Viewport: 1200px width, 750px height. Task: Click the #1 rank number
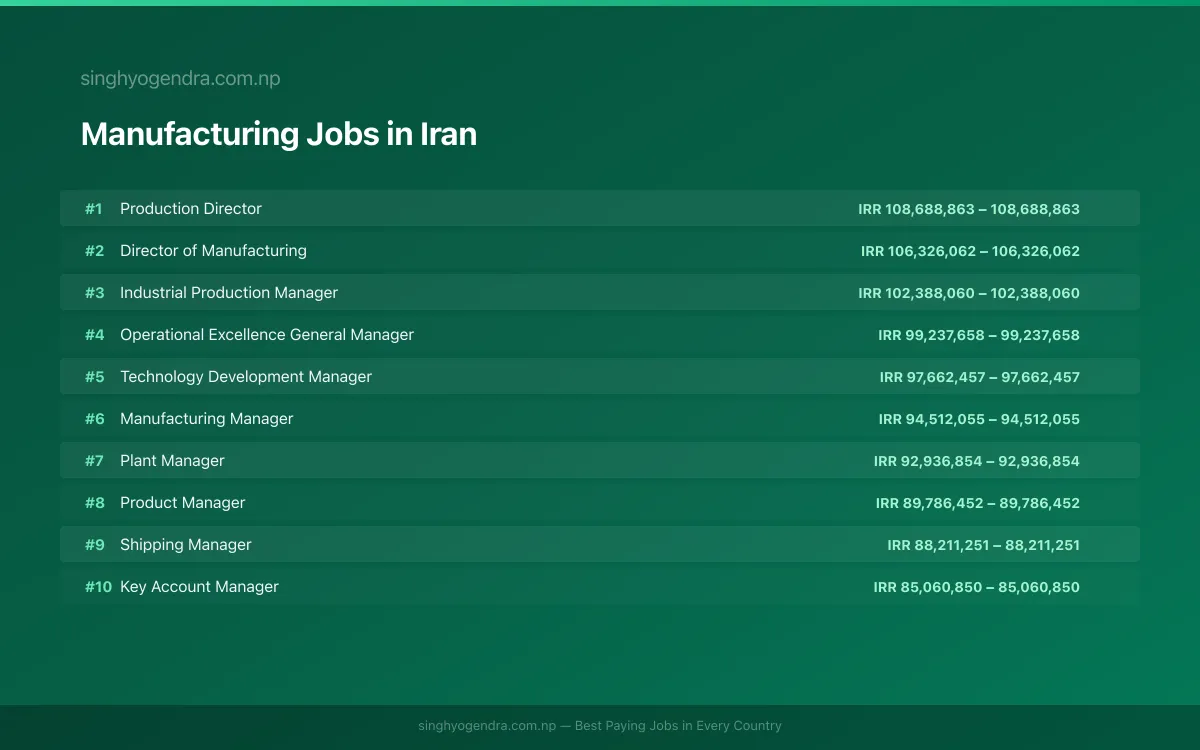click(x=94, y=209)
